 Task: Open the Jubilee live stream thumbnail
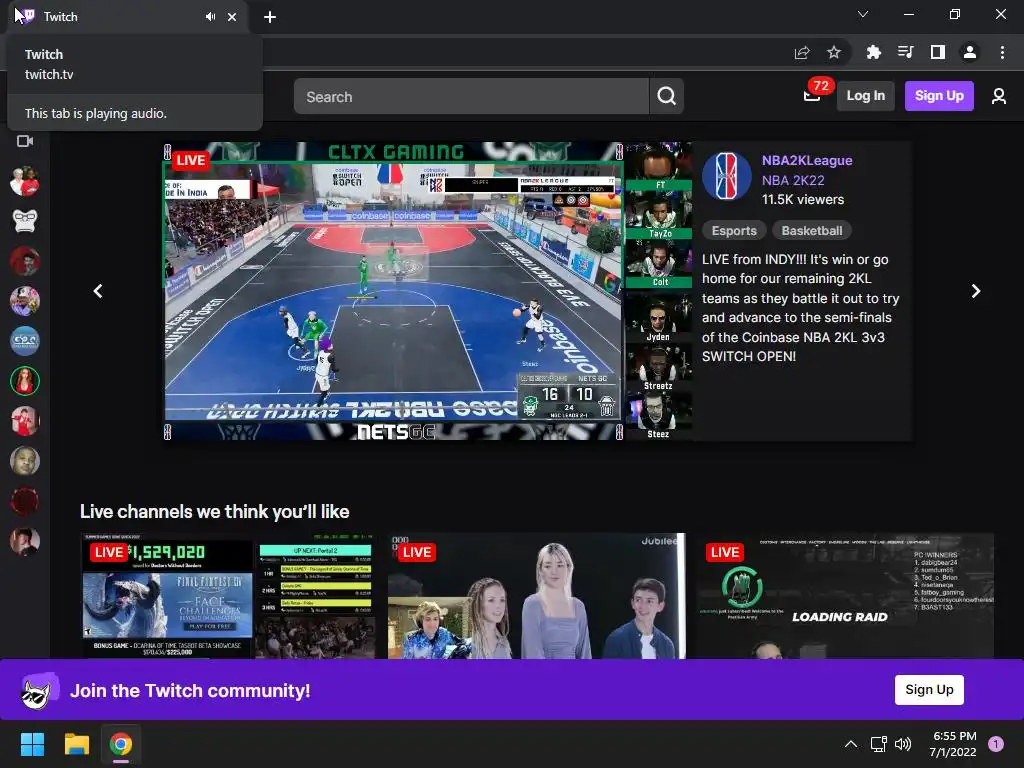(x=536, y=596)
